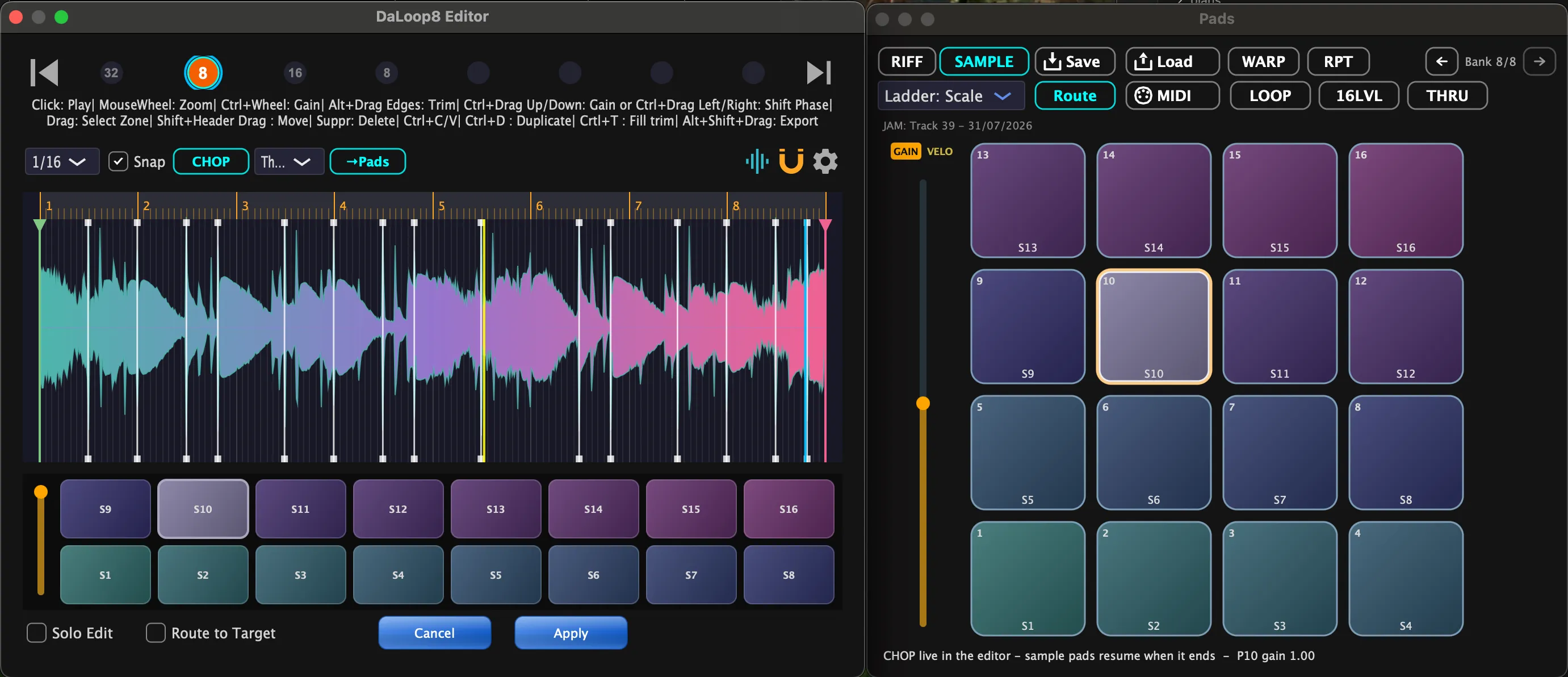This screenshot has height=677, width=1568.
Task: Click the Cancel button
Action: [435, 633]
